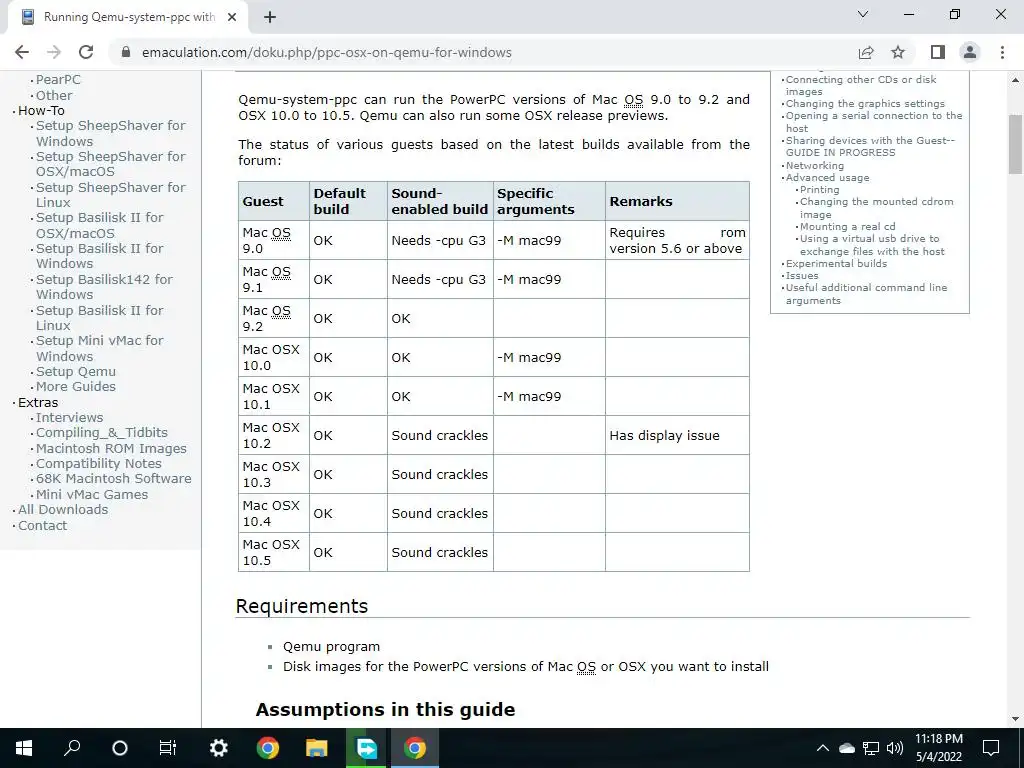Open a new tab with plus button

(270, 17)
